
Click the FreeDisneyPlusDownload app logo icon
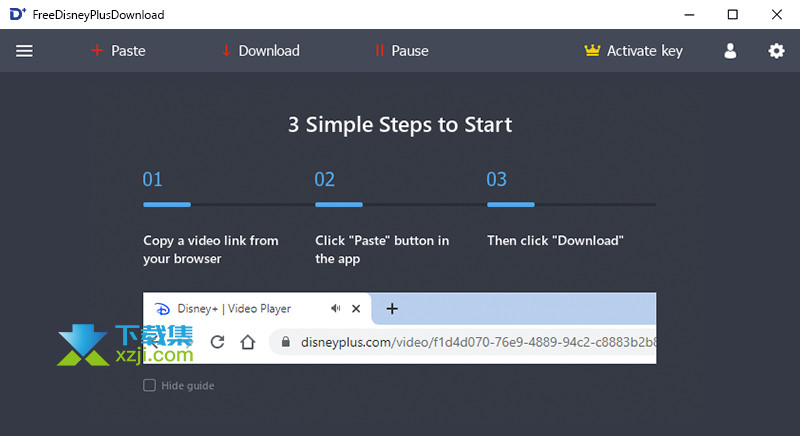(x=18, y=14)
